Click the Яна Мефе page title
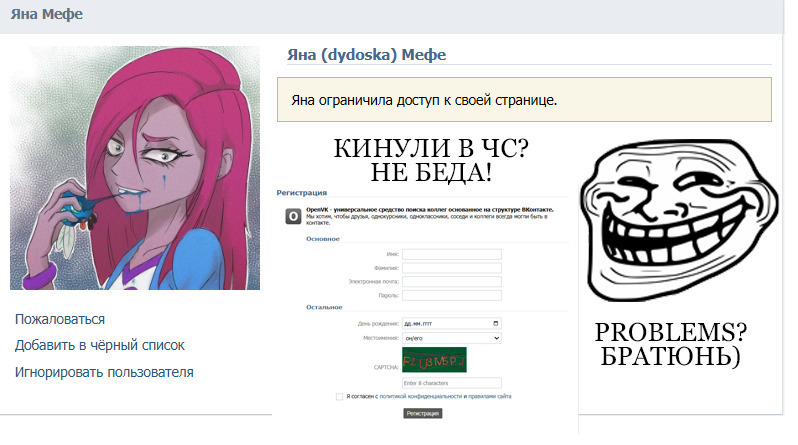 (x=47, y=14)
